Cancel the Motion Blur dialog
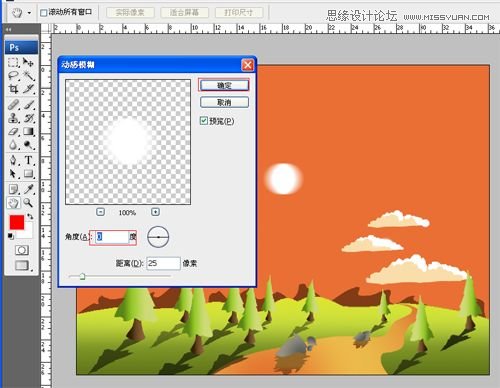The height and width of the screenshot is (388, 500). [x=224, y=102]
